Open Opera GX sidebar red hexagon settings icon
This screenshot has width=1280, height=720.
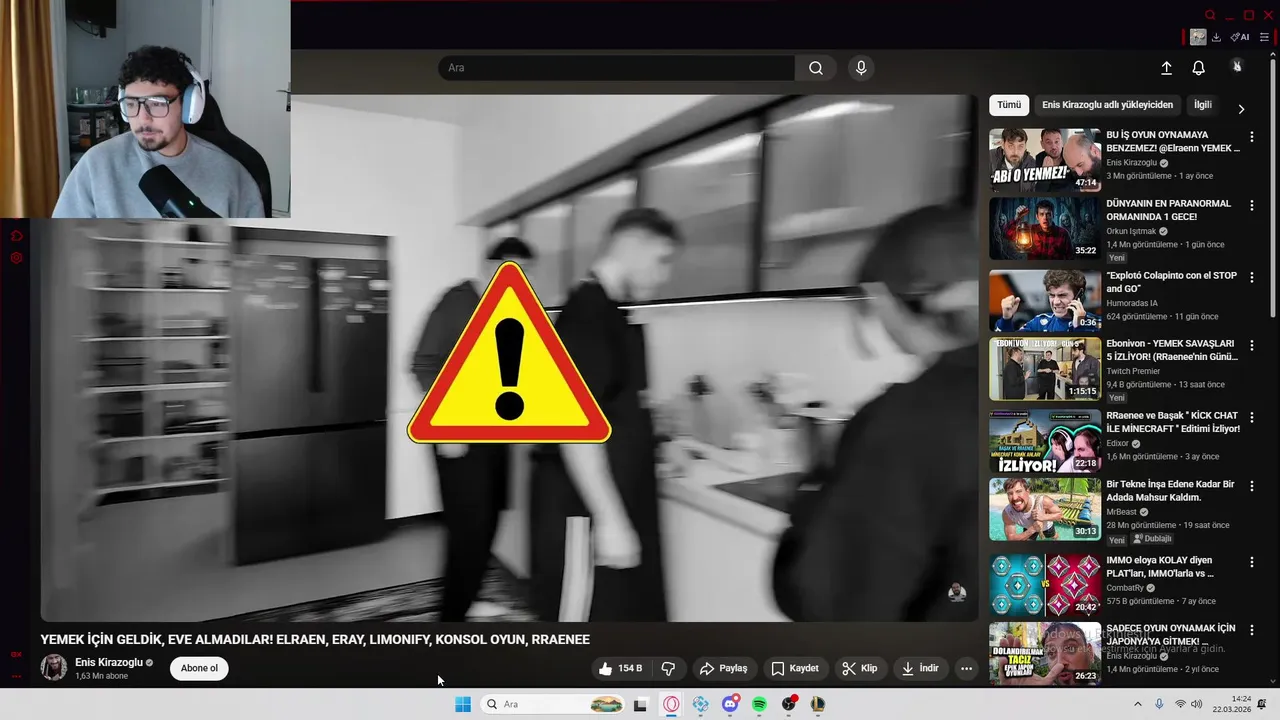click(16, 258)
